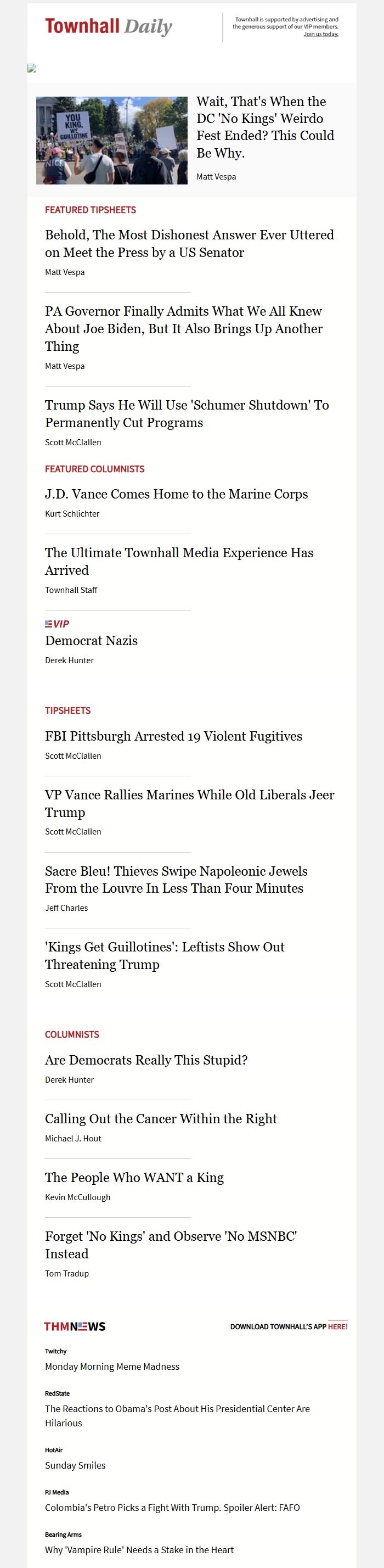Read 'J.D. Vance Comes Home' column
This screenshot has height=1568, width=384.
click(177, 494)
